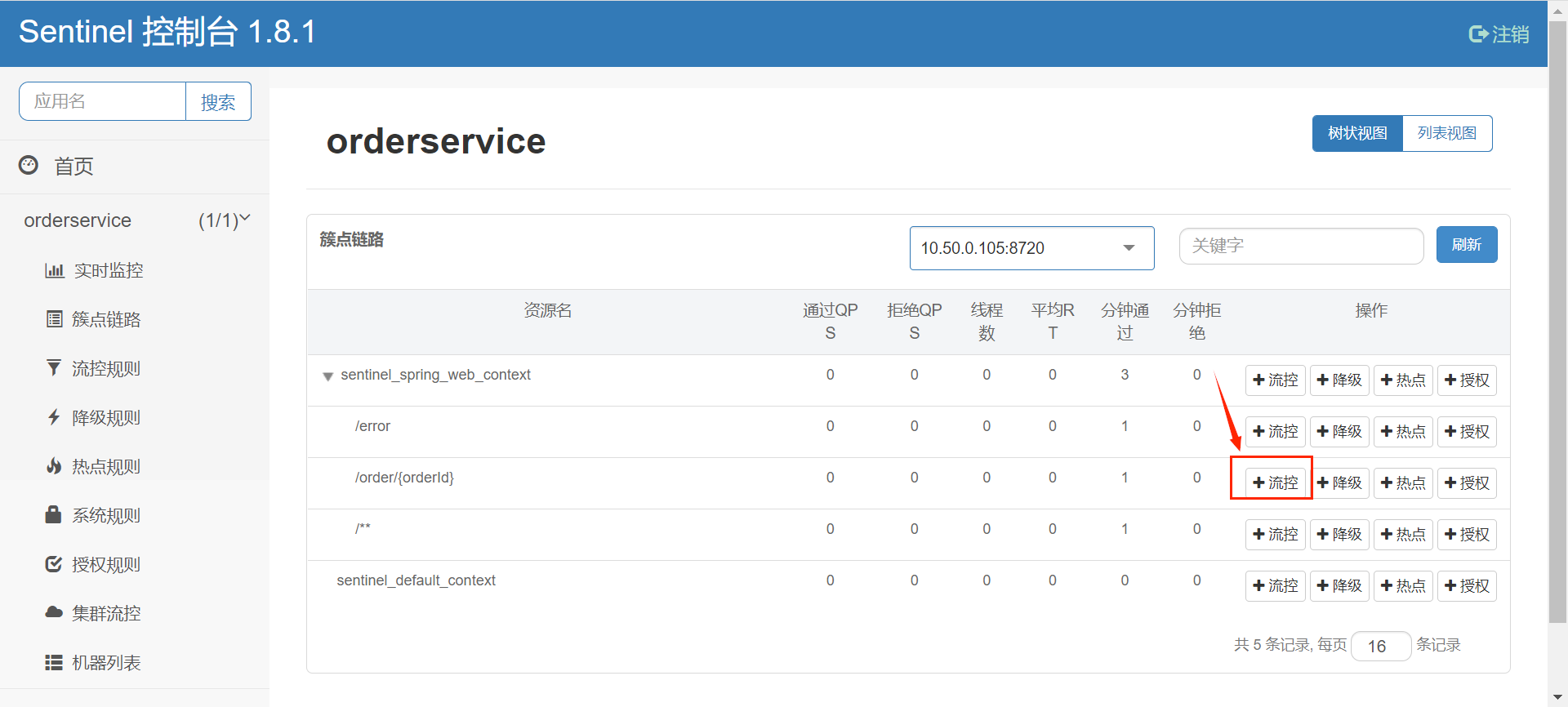Click the 热点规则 flame icon
This screenshot has width=1568, height=707.
pos(54,466)
